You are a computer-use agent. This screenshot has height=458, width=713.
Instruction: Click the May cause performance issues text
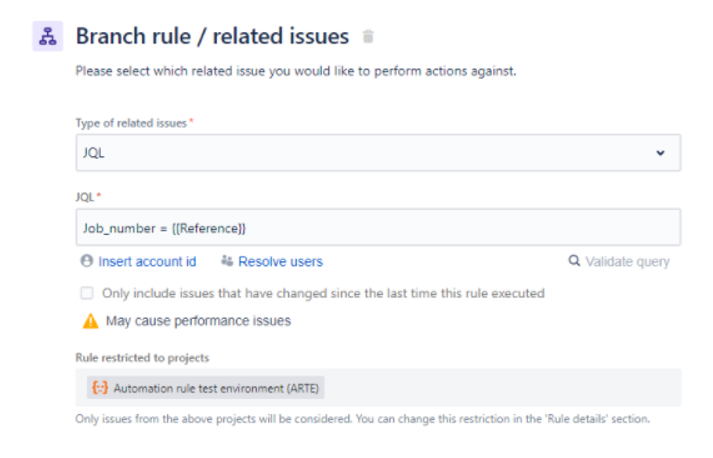point(198,321)
